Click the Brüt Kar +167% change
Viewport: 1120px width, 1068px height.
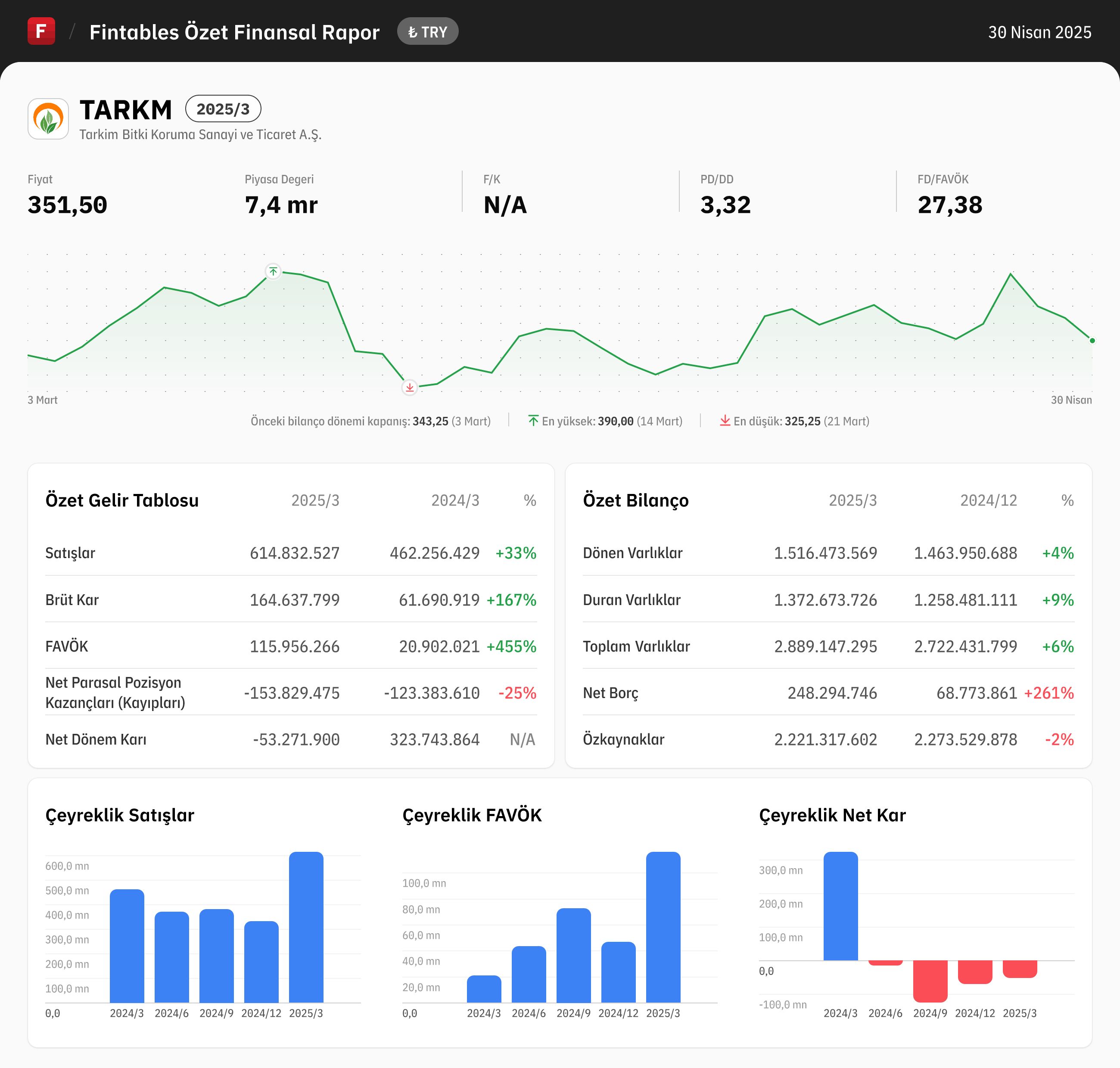click(x=511, y=600)
